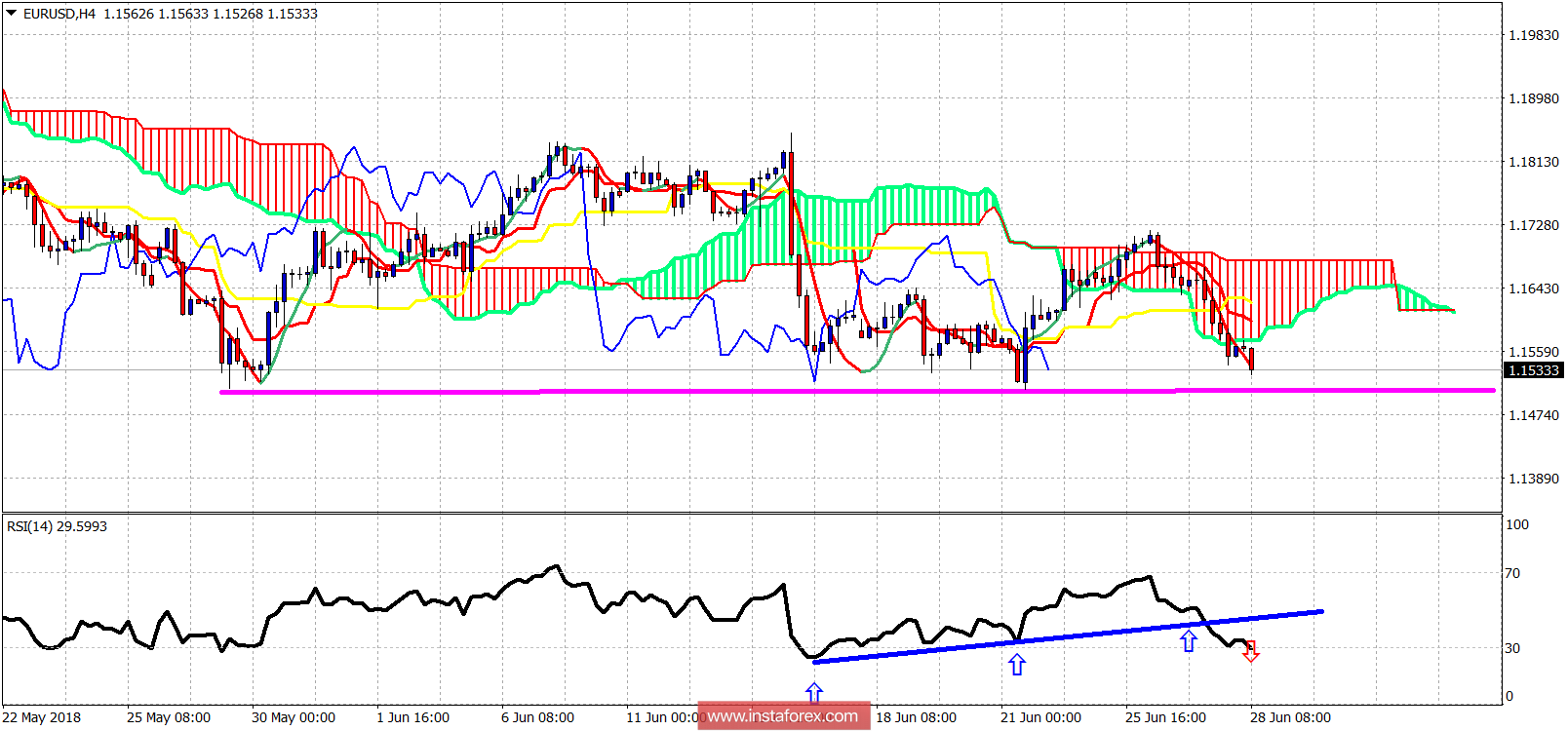This screenshot has width=1568, height=731.
Task: Click the red down arrow on RSI
Action: pyautogui.click(x=1251, y=652)
